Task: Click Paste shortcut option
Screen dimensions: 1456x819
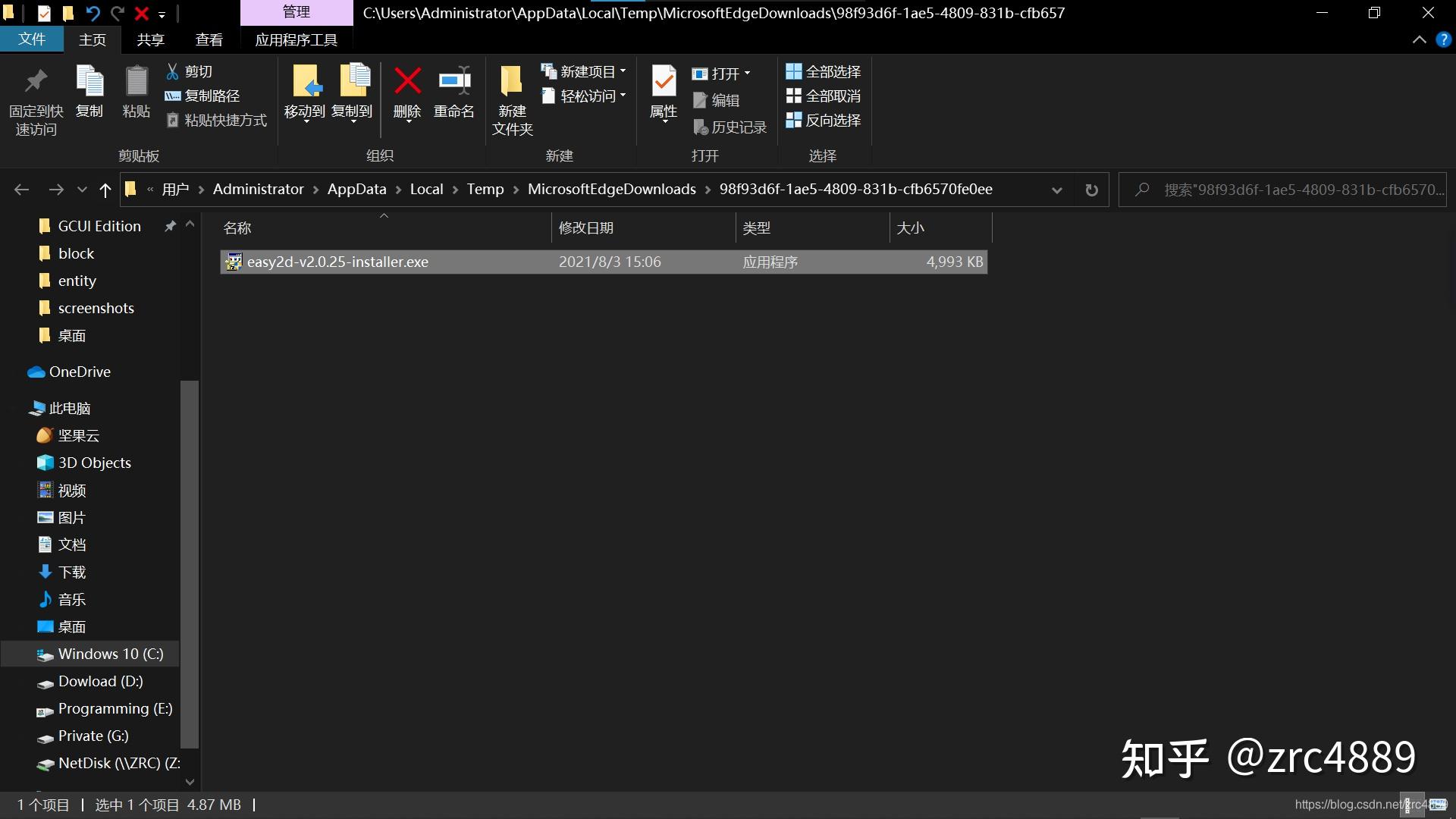Action: click(x=216, y=120)
